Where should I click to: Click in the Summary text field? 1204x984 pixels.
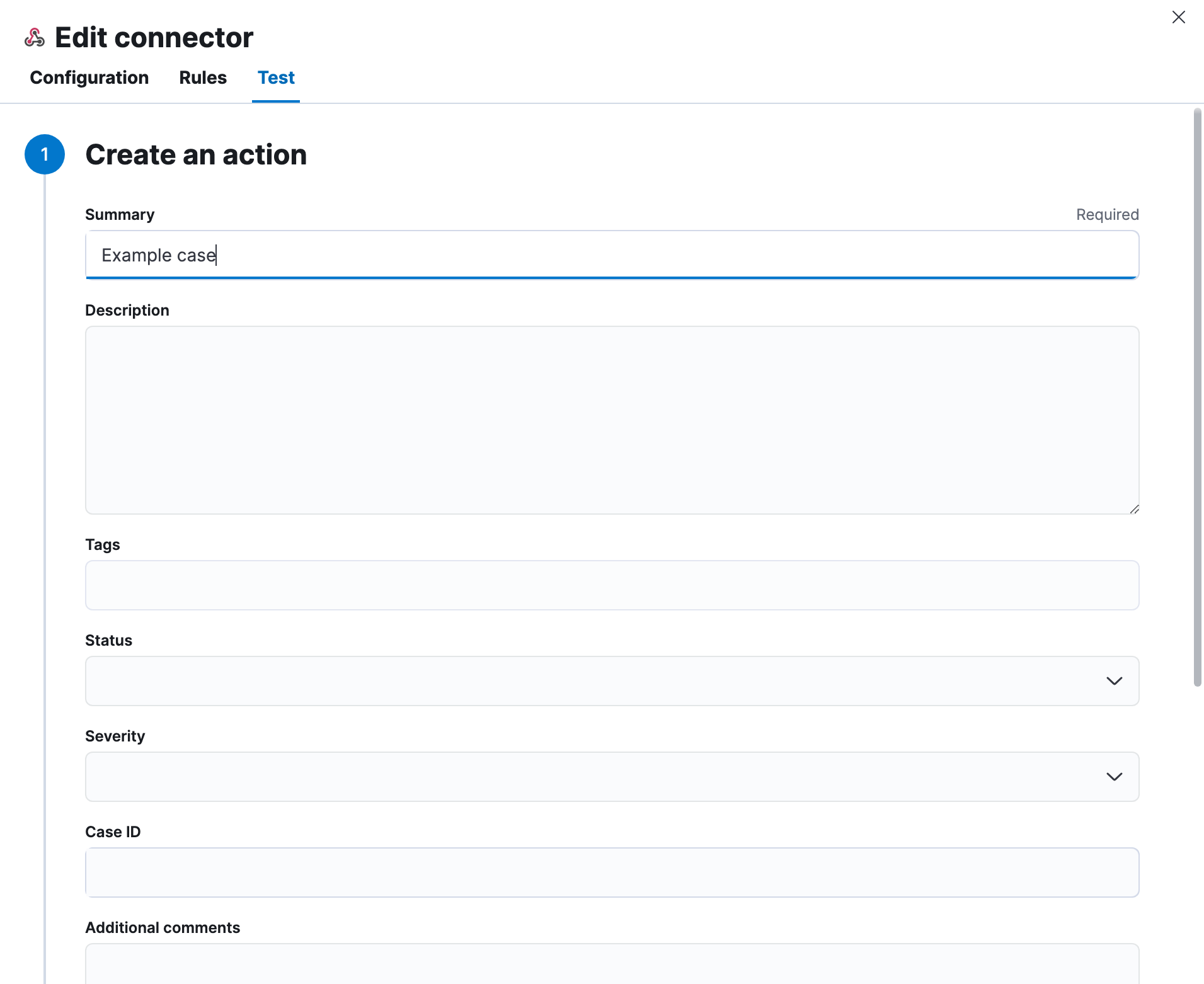pyautogui.click(x=611, y=255)
